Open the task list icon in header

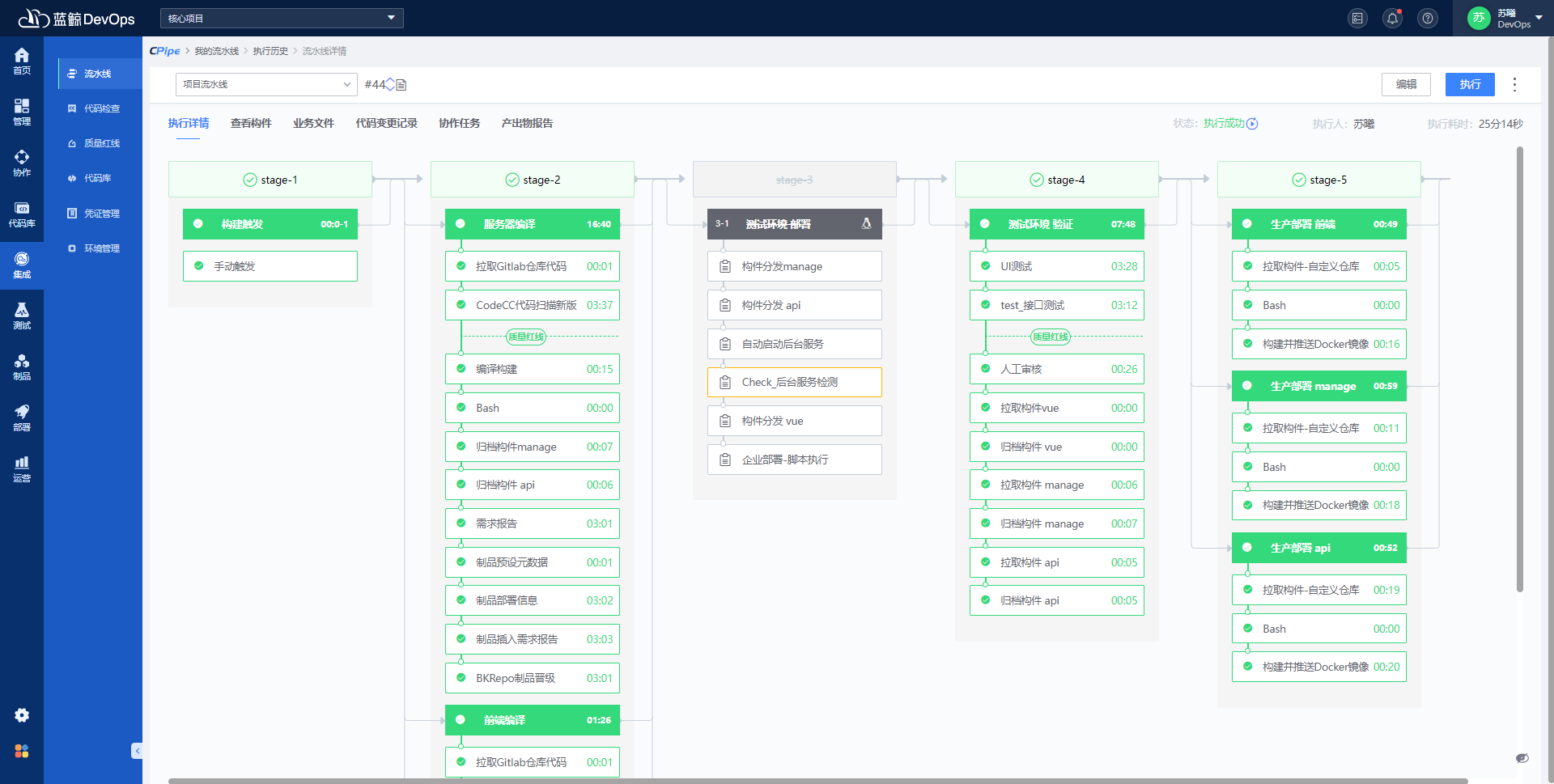(1357, 19)
